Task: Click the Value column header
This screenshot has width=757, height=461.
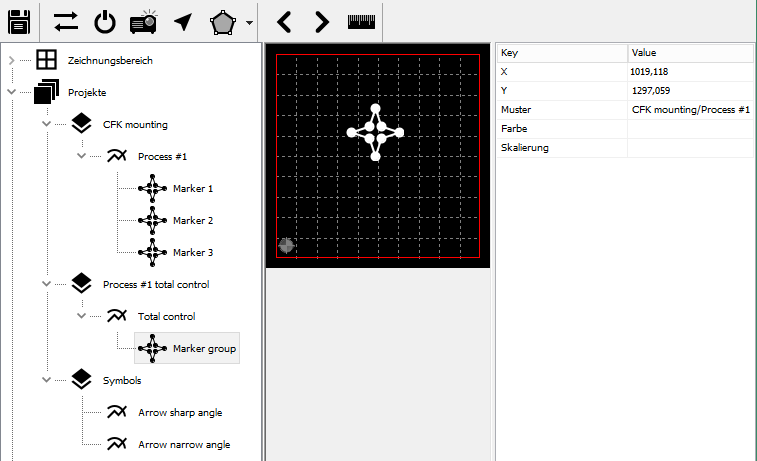Action: point(690,53)
